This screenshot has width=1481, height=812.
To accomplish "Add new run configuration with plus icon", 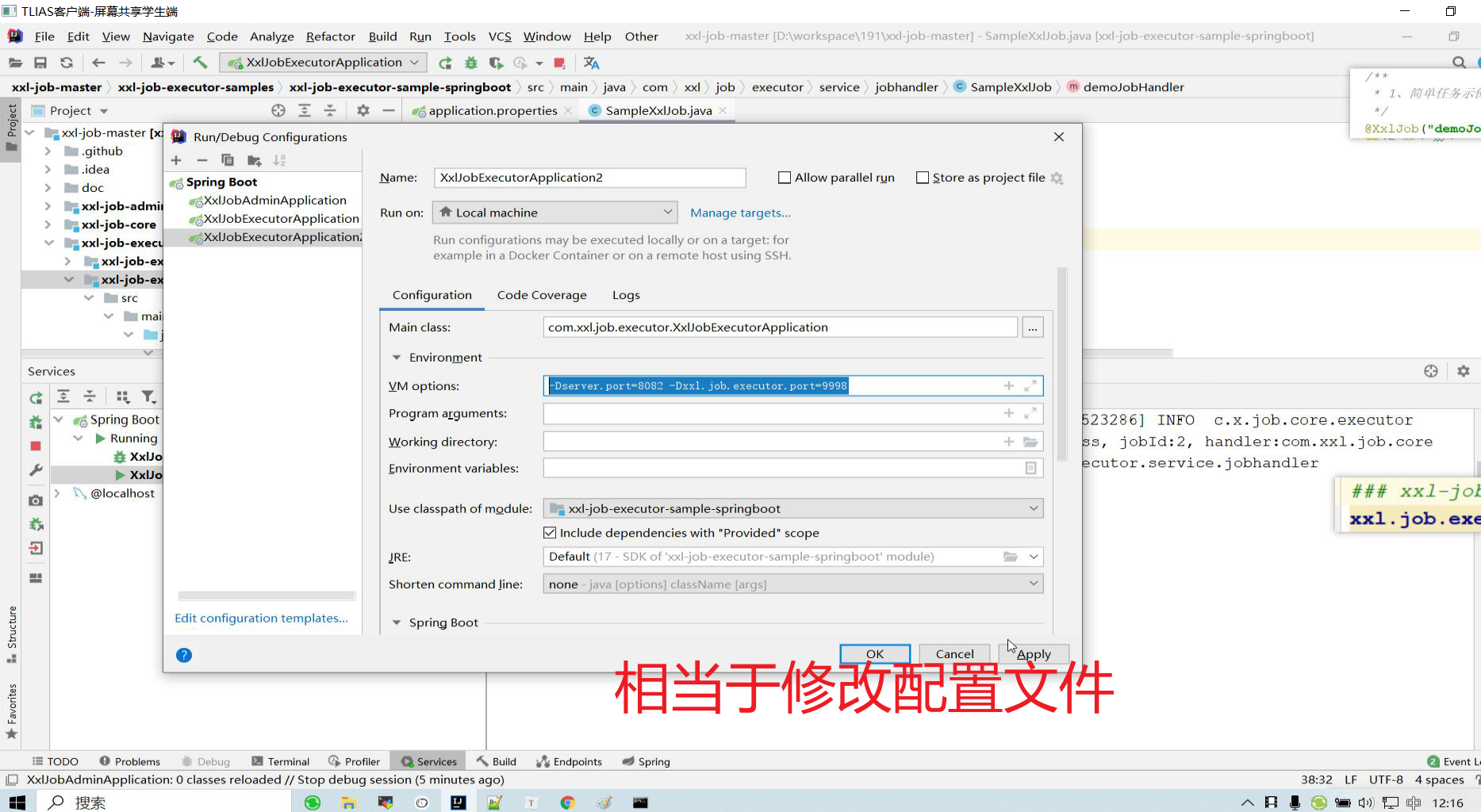I will [176, 160].
